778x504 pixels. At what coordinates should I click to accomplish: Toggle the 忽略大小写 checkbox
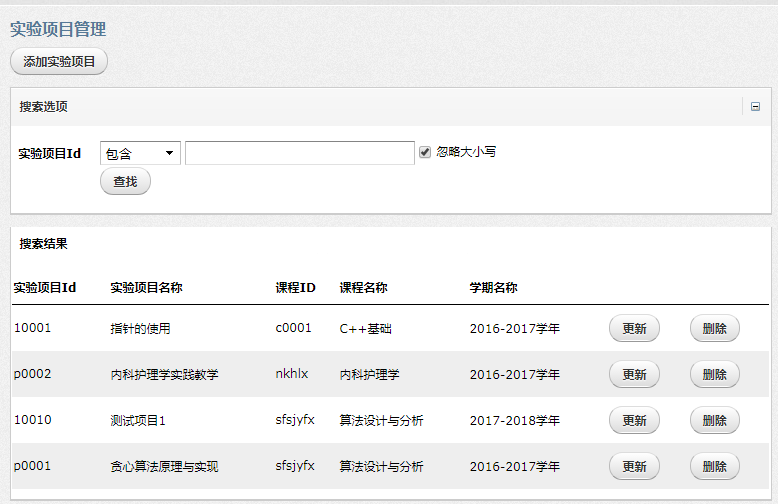click(425, 152)
